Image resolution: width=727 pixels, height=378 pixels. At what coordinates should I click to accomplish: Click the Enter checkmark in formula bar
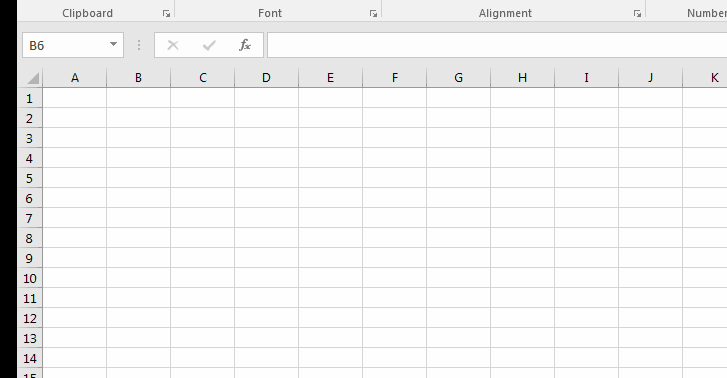[209, 45]
